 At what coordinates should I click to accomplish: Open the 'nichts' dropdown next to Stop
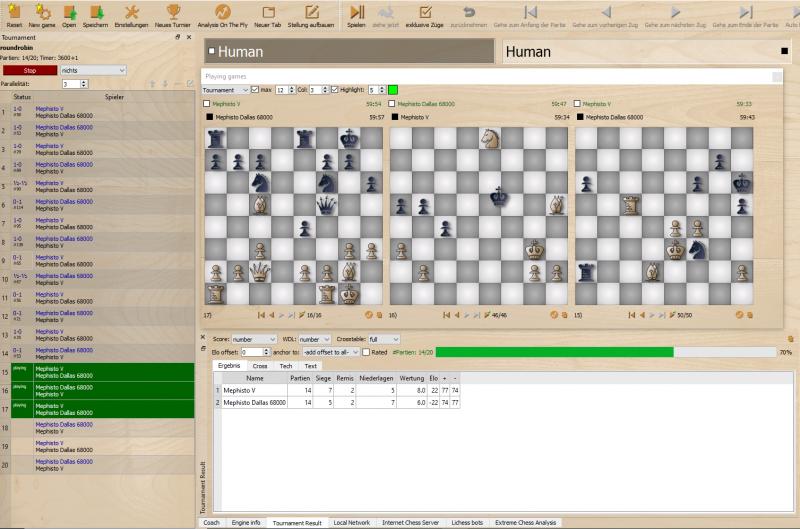(x=93, y=71)
